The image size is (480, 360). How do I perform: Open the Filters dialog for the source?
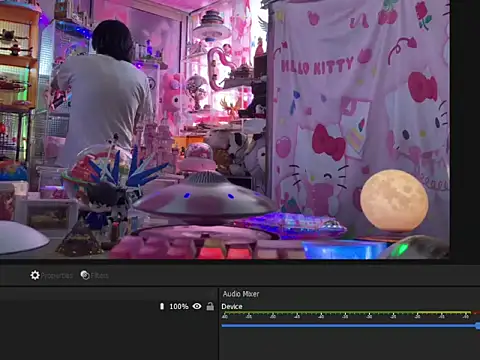95,275
